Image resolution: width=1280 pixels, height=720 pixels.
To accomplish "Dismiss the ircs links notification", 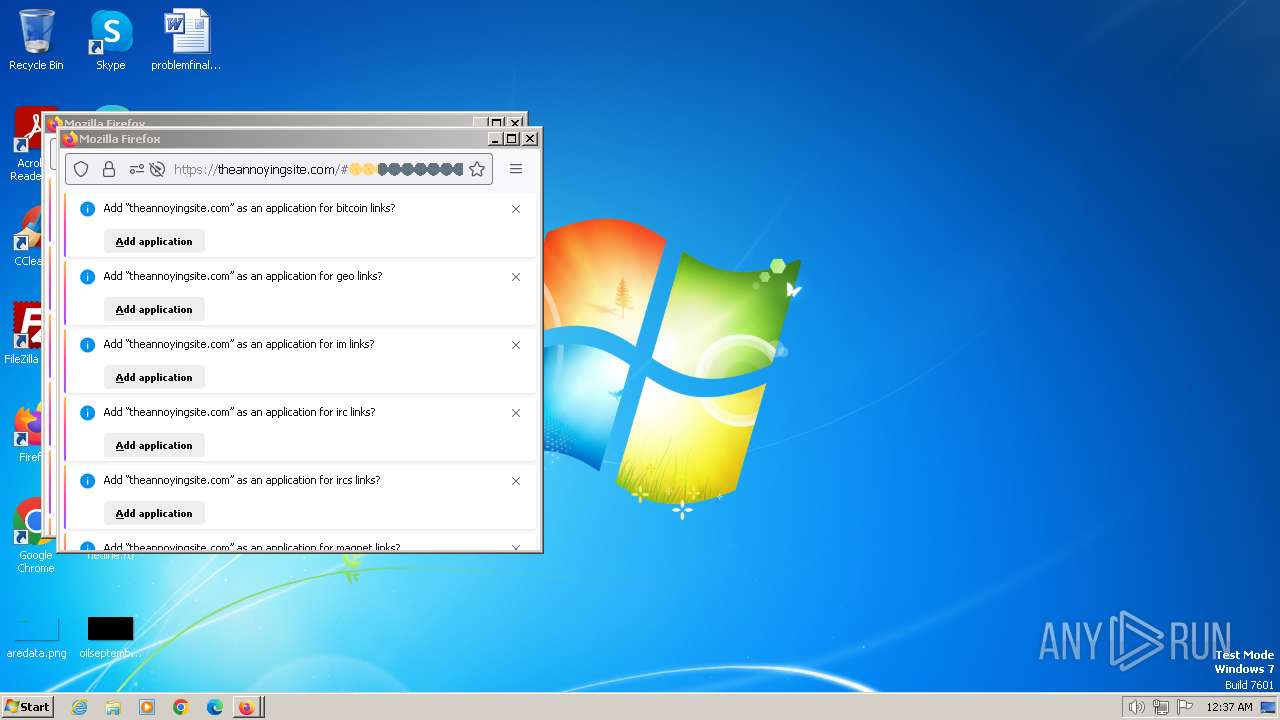I will click(516, 481).
